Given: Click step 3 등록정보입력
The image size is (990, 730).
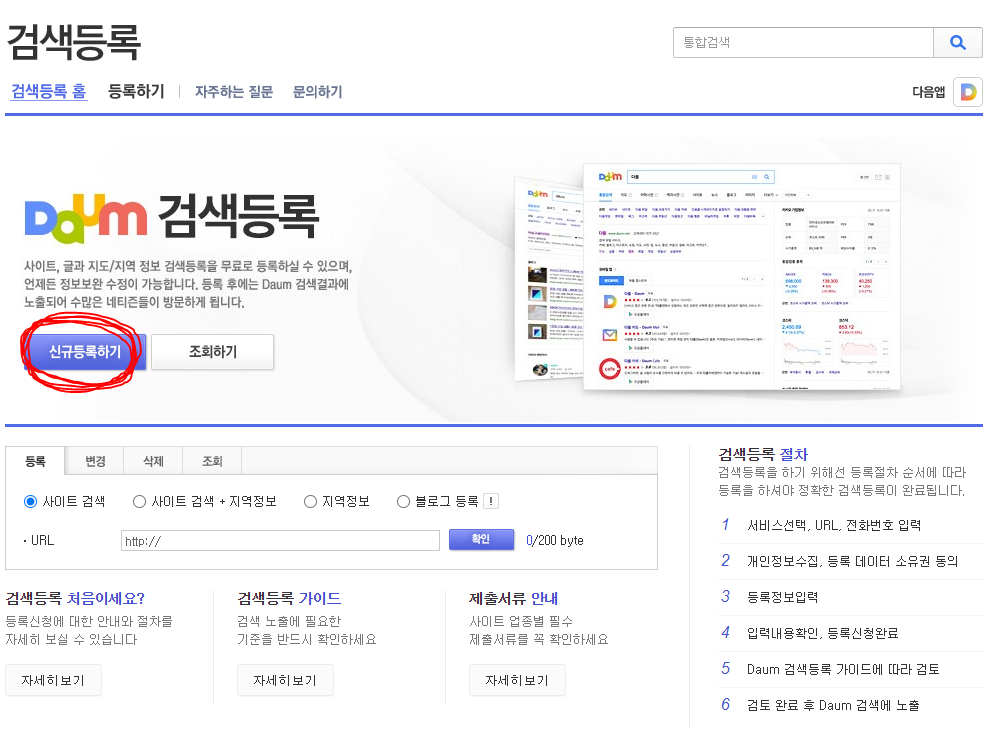Looking at the screenshot, I should click(782, 597).
